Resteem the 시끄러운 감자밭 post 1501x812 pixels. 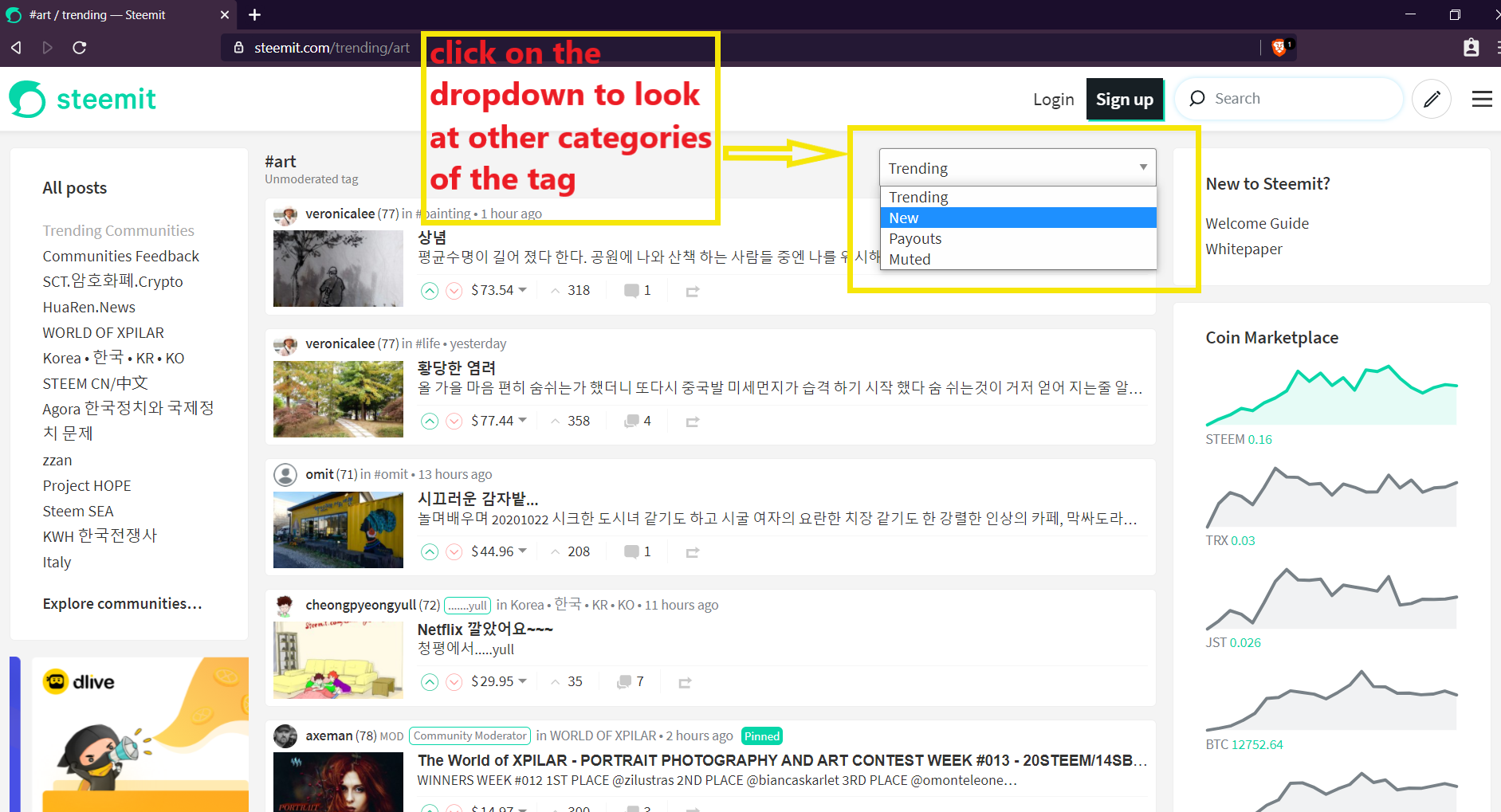pyautogui.click(x=693, y=552)
